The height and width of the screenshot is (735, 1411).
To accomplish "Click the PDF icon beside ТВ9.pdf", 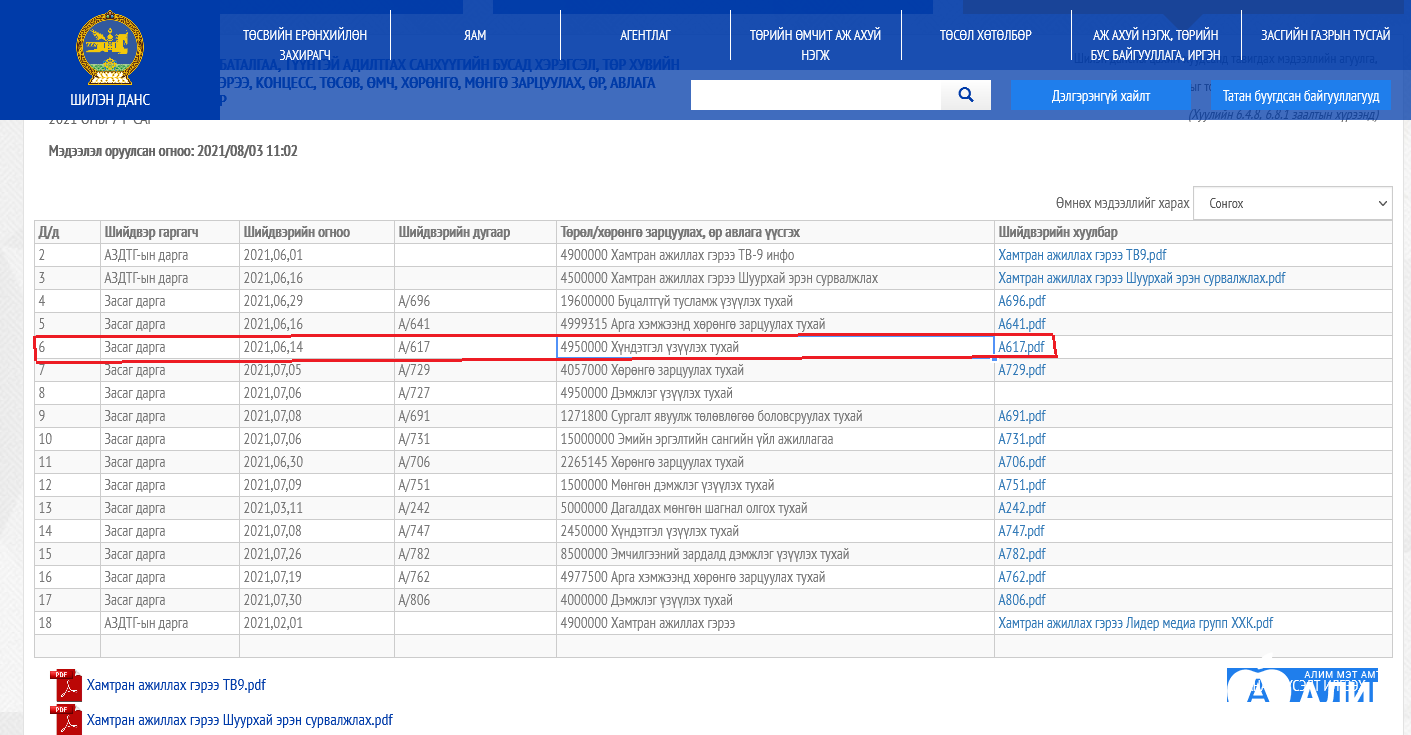I will 67,686.
